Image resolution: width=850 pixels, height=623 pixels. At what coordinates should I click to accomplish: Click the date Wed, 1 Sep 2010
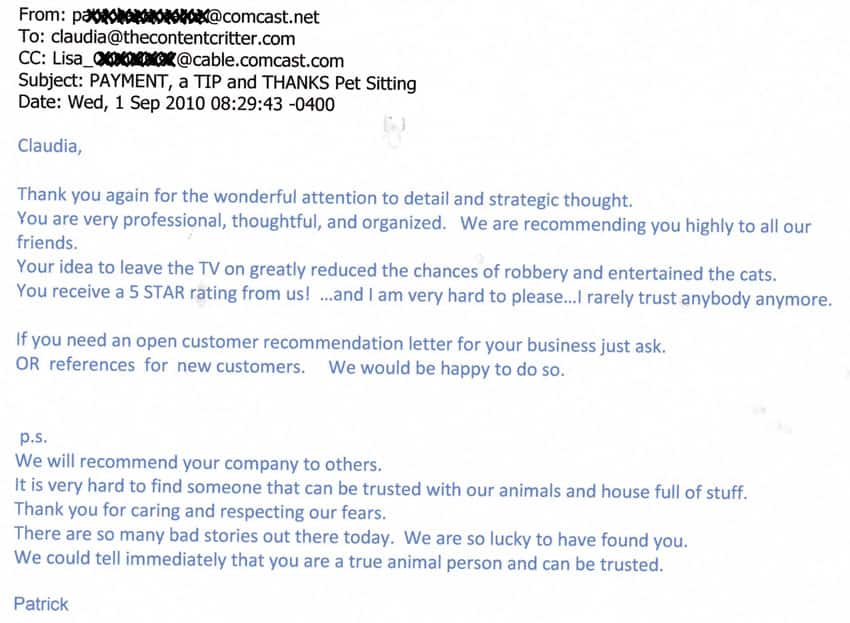tap(138, 103)
